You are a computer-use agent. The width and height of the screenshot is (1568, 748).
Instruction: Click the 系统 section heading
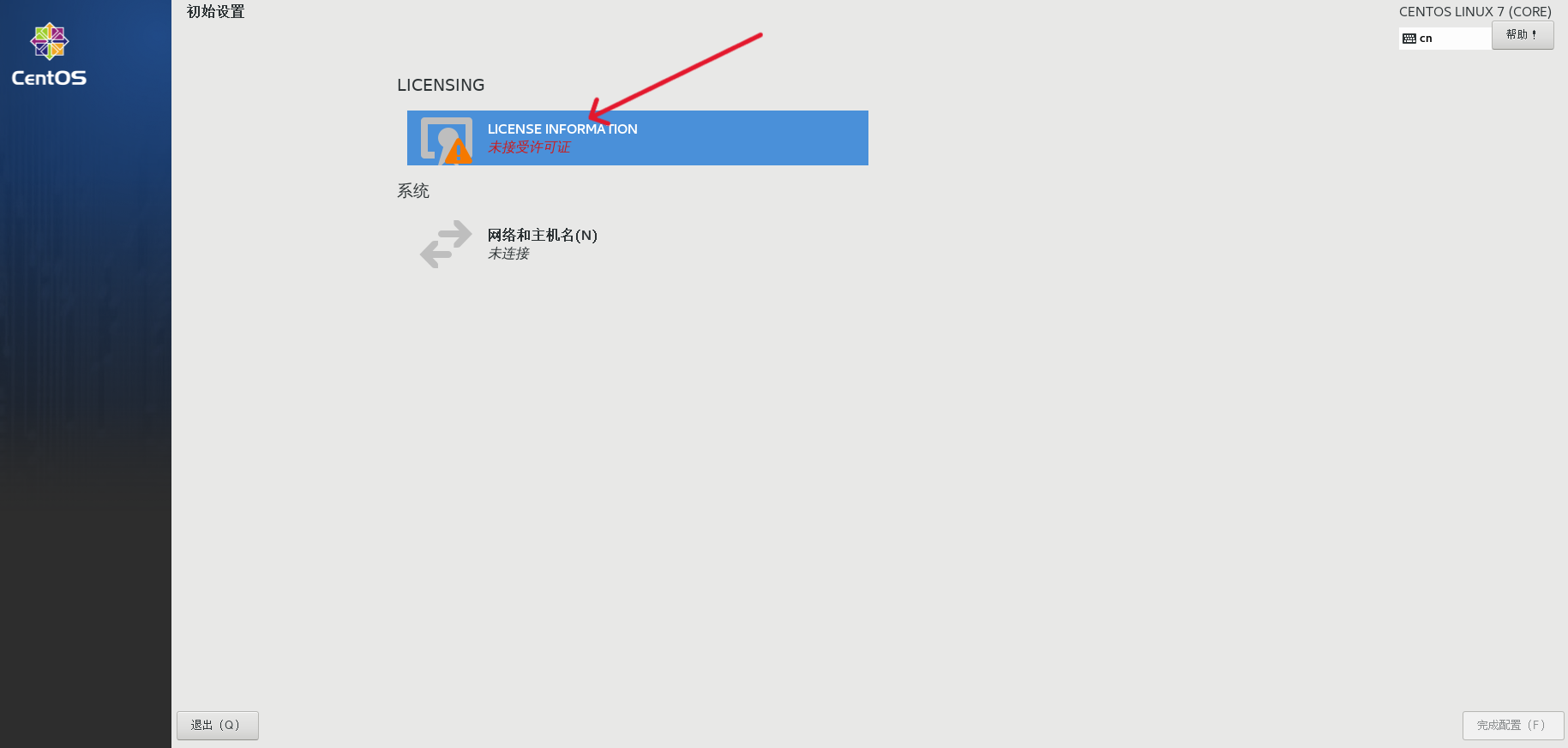coord(413,191)
